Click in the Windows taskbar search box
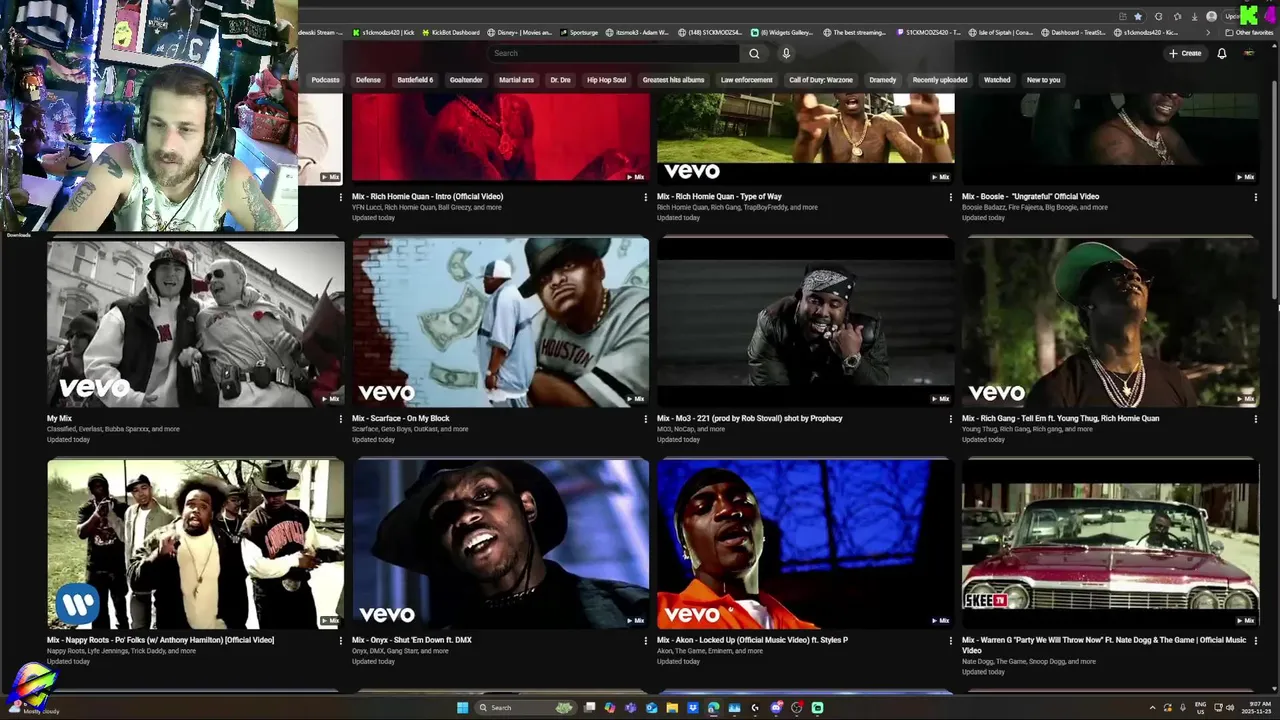Image resolution: width=1280 pixels, height=720 pixels. pos(524,708)
